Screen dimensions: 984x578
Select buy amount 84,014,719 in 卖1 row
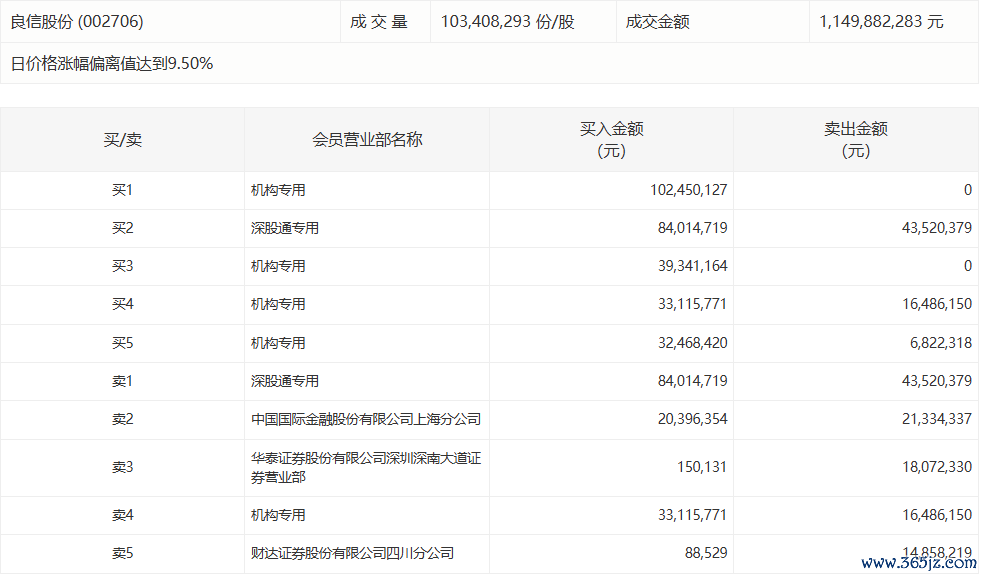[692, 381]
